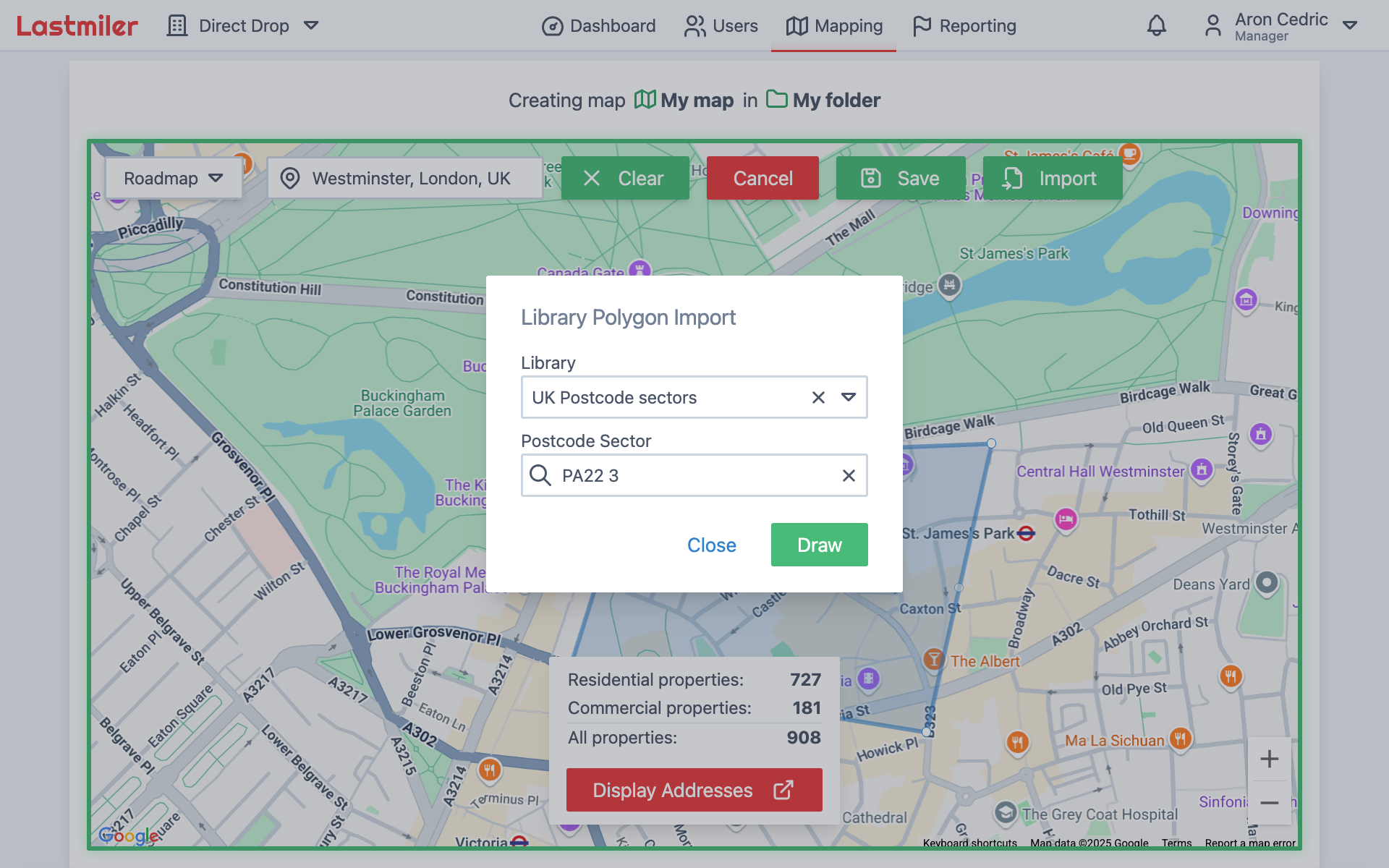Click the user profile avatar icon
Image resolution: width=1389 pixels, height=868 pixels.
(1213, 26)
